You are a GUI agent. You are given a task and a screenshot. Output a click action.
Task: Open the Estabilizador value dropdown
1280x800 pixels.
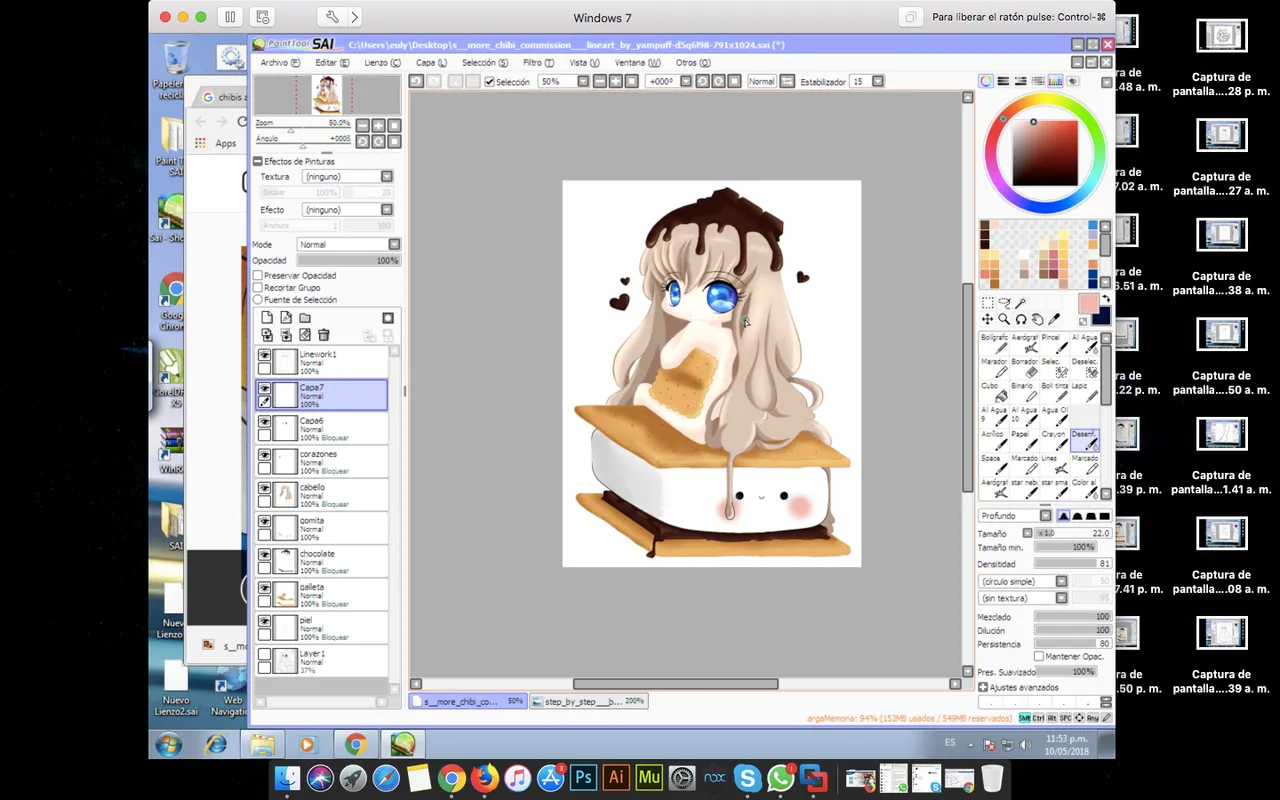click(x=878, y=81)
